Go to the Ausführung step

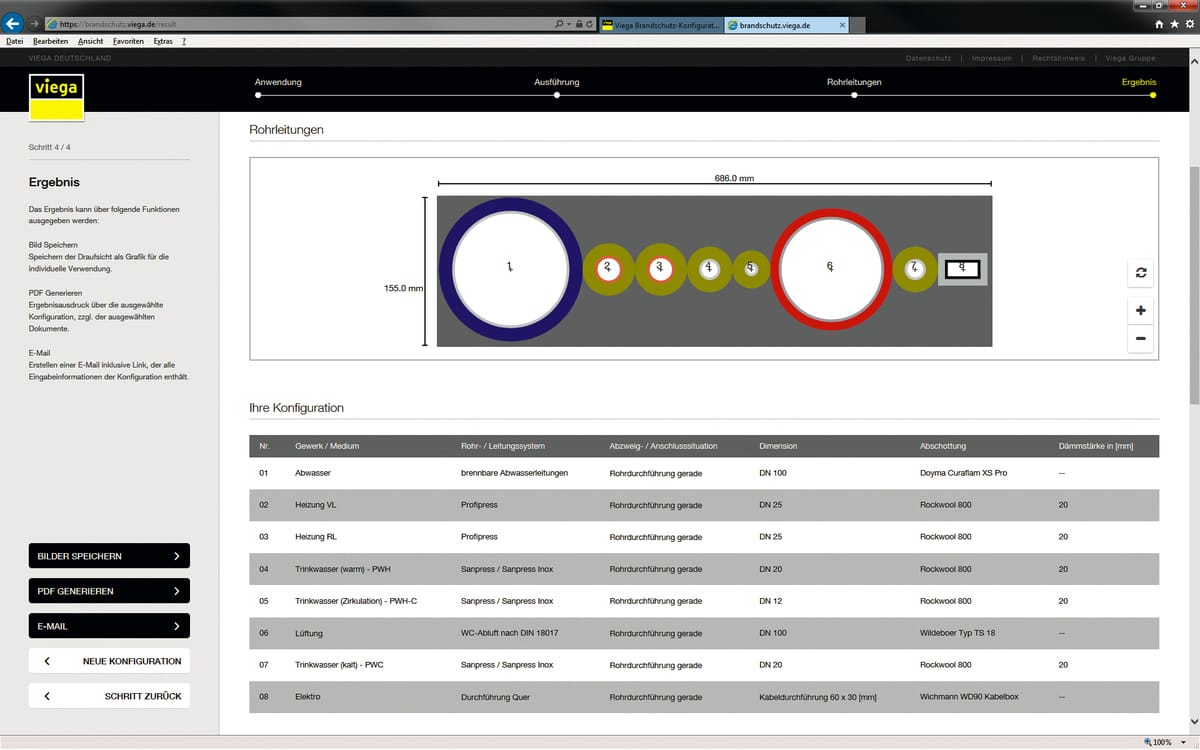click(x=557, y=82)
